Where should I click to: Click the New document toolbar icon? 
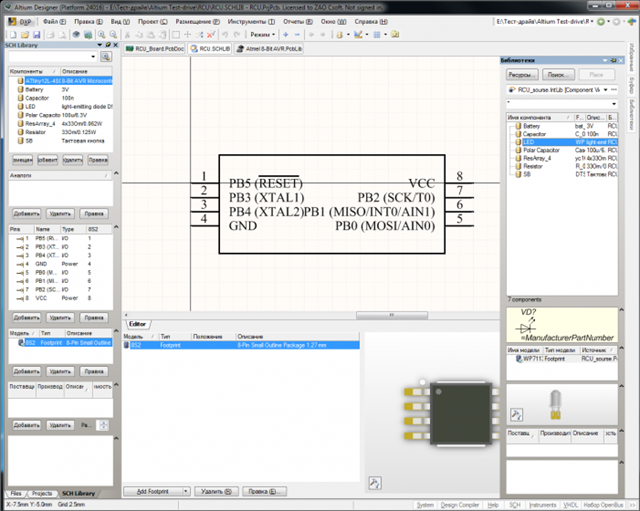pos(13,35)
